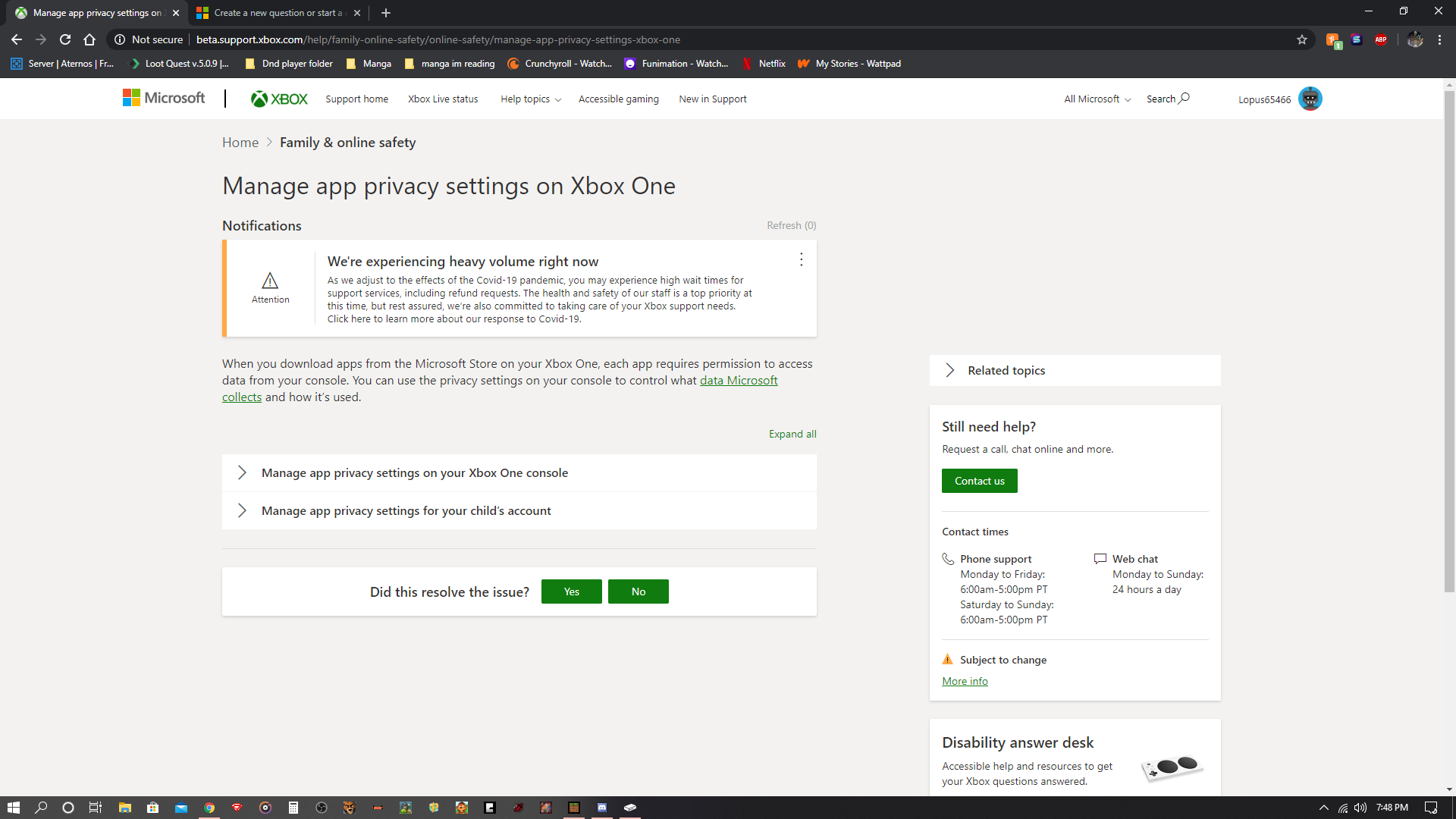
Task: Expand the Help topics menu
Action: 531,99
